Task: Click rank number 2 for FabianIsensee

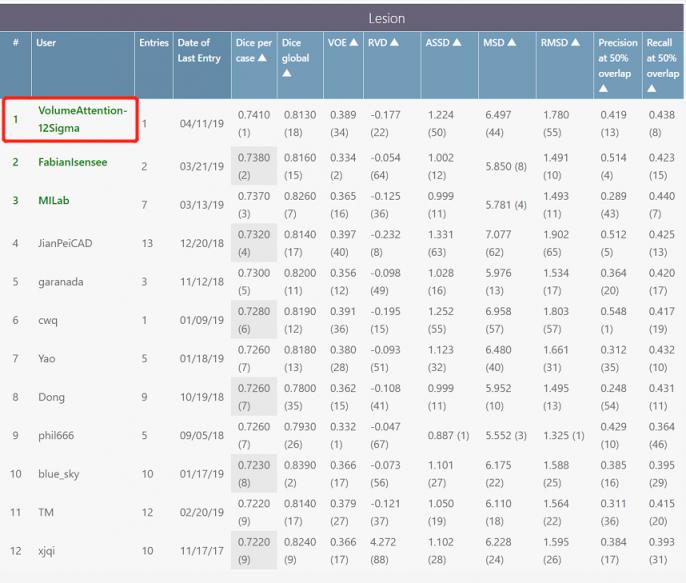Action: 15,162
